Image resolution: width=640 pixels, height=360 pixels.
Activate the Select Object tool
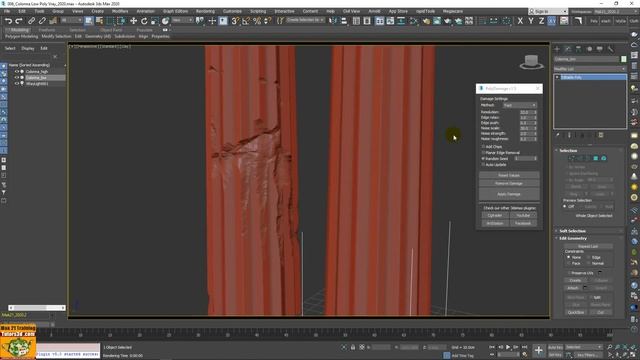coord(89,21)
